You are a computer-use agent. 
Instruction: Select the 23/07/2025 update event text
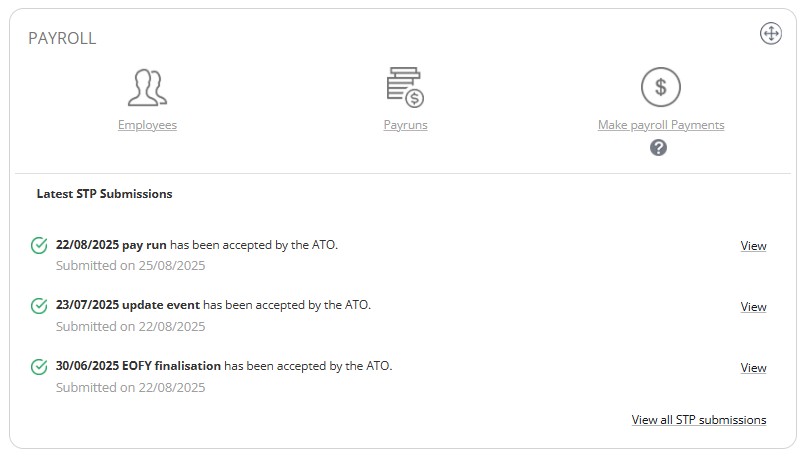tap(128, 305)
